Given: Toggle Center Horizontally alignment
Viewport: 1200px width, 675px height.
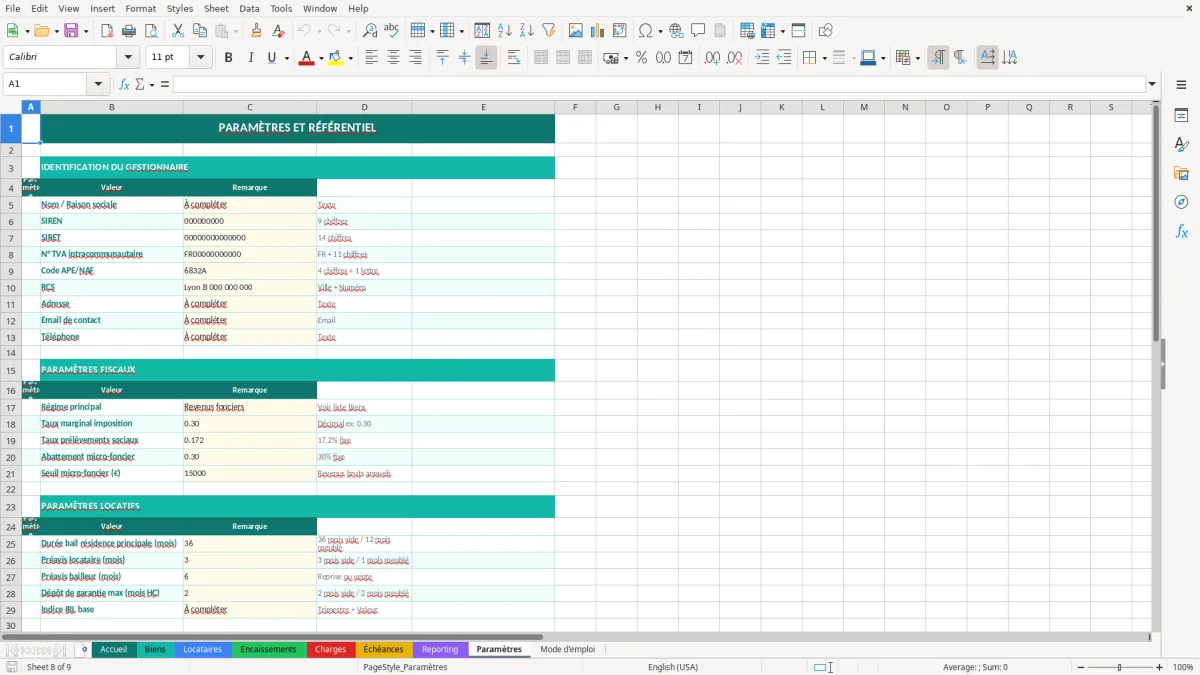Looking at the screenshot, I should (x=393, y=58).
